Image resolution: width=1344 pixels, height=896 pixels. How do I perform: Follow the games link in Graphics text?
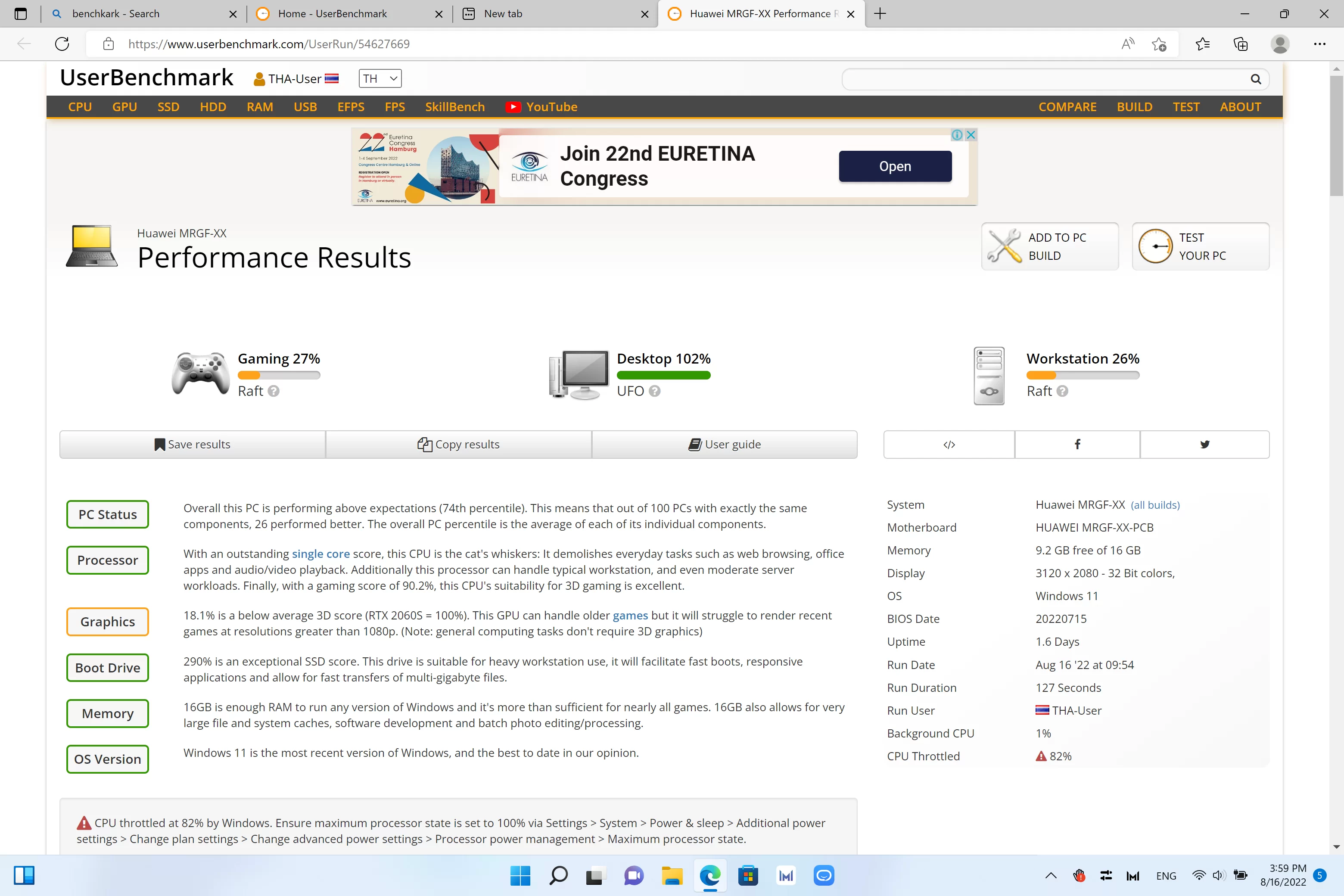click(630, 616)
